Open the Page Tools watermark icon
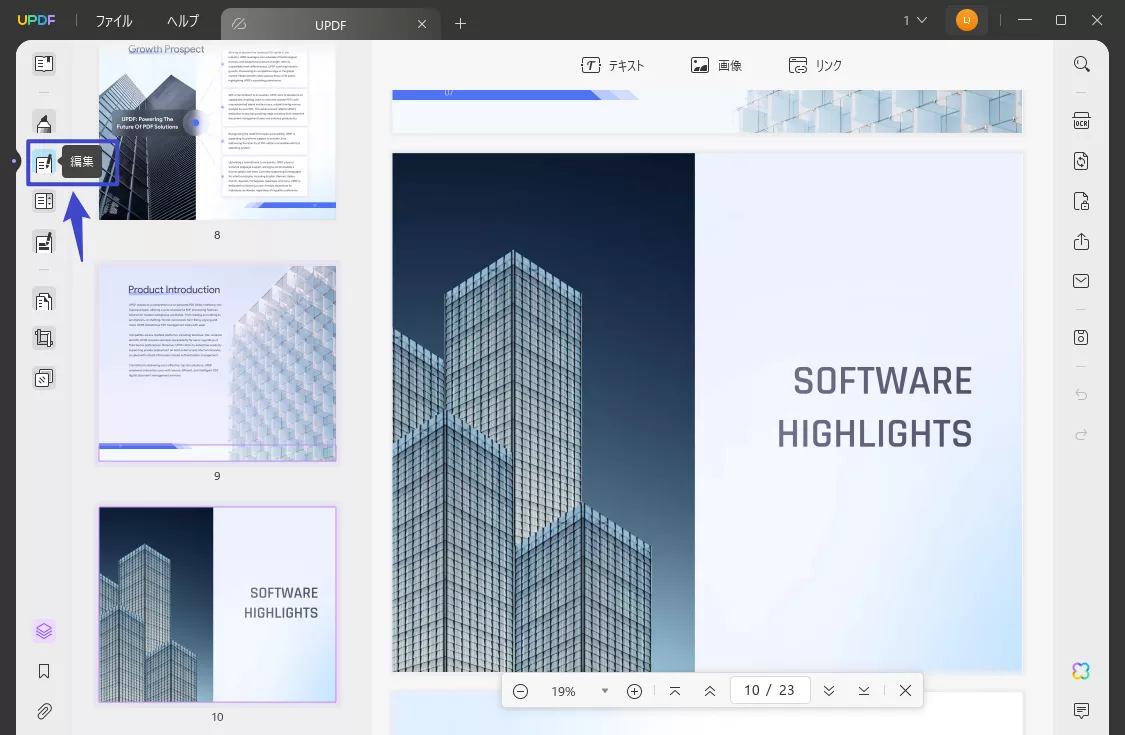Viewport: 1125px width, 735px height. [x=44, y=378]
